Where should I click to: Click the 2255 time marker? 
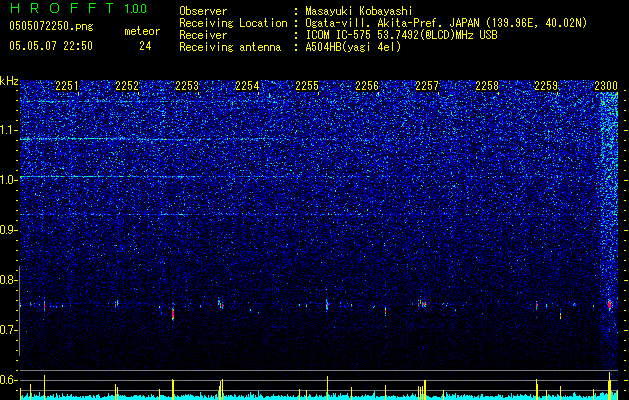(x=307, y=86)
